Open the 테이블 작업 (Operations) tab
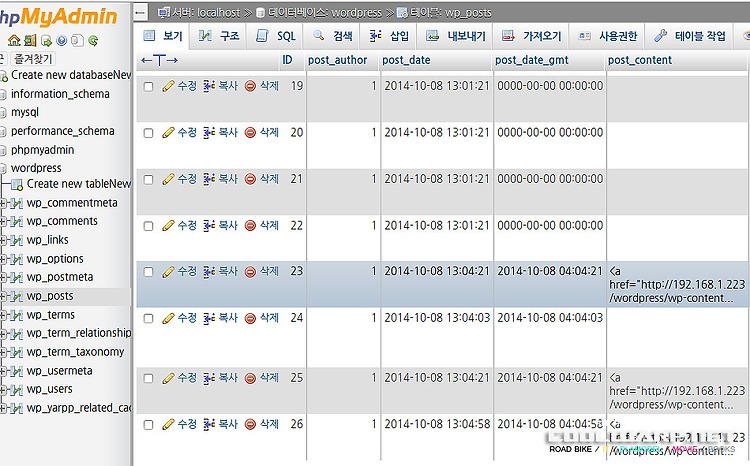The image size is (750, 466). (689, 36)
